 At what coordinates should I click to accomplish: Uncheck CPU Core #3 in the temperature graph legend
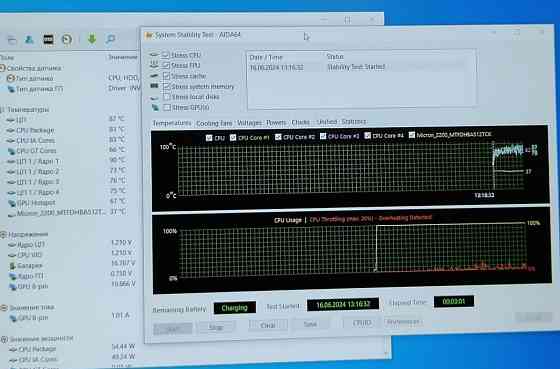click(323, 136)
